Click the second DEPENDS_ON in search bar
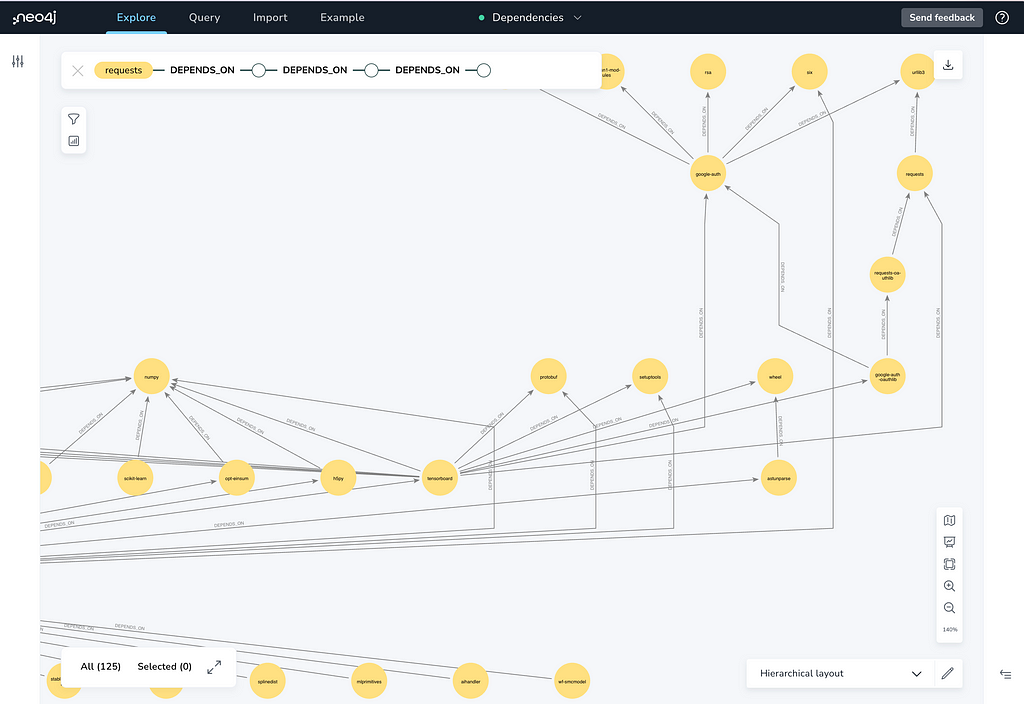Viewport: 1024px width, 704px height. click(x=315, y=71)
